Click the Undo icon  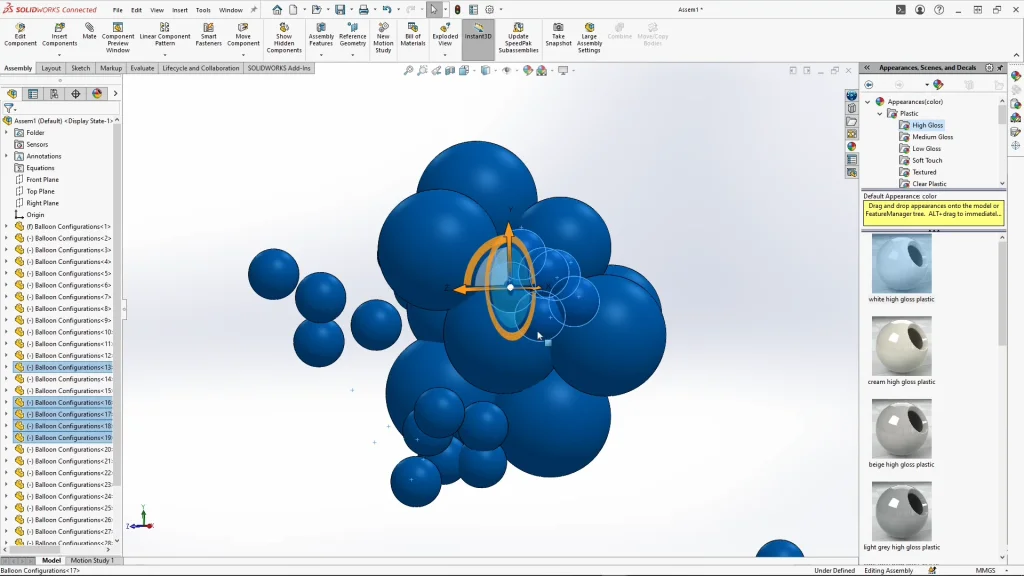click(x=387, y=10)
